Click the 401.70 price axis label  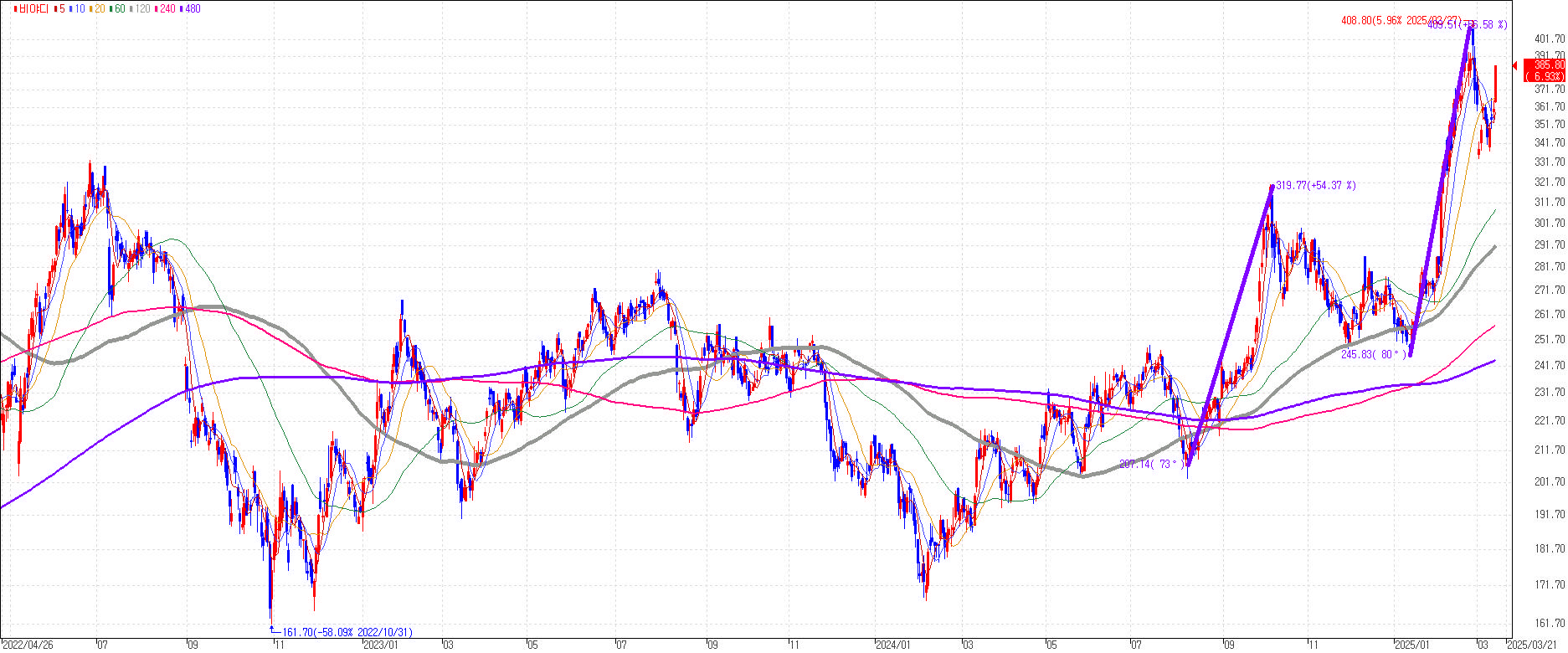(1549, 39)
